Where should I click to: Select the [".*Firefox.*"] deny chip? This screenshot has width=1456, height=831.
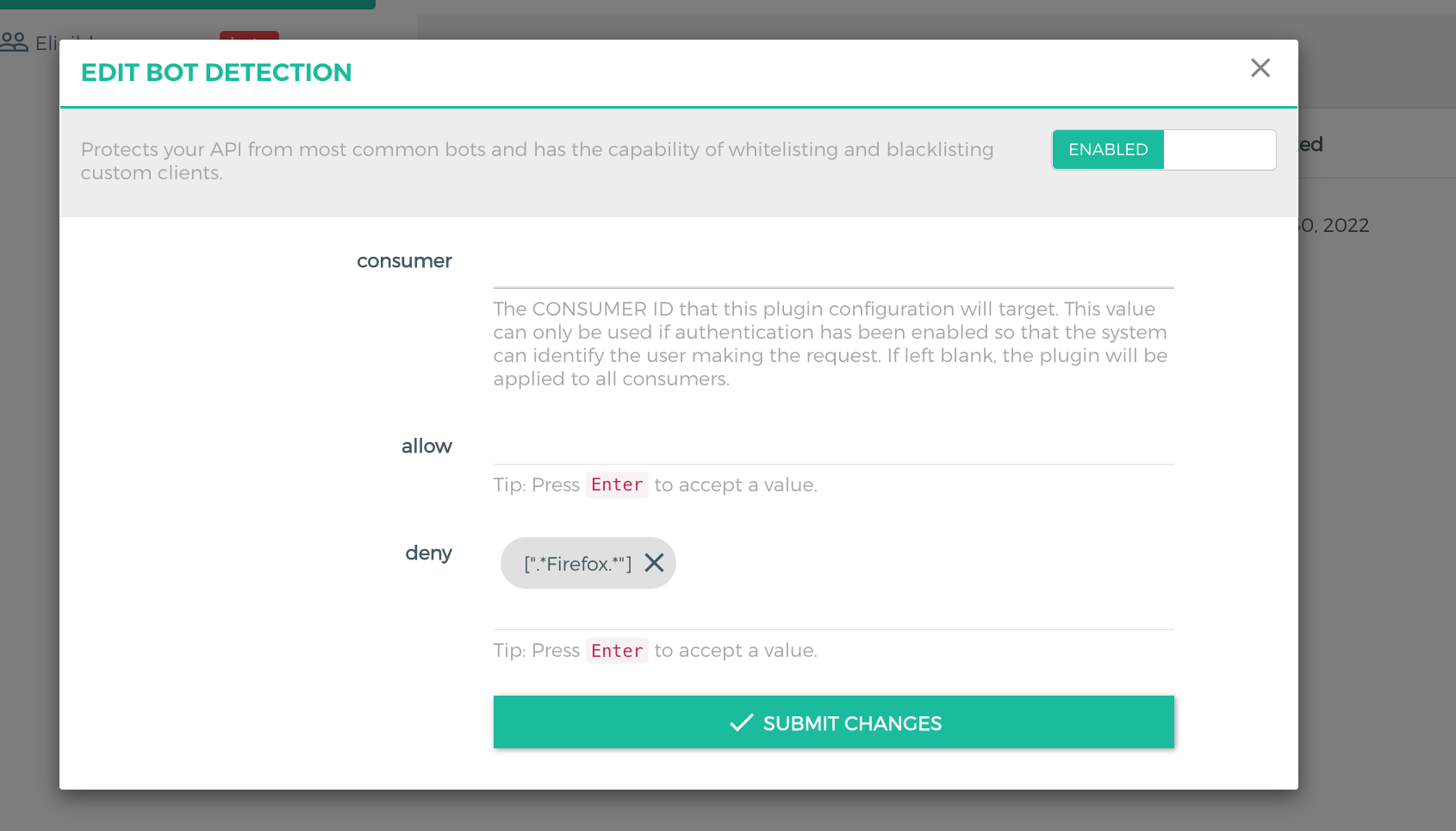point(578,564)
